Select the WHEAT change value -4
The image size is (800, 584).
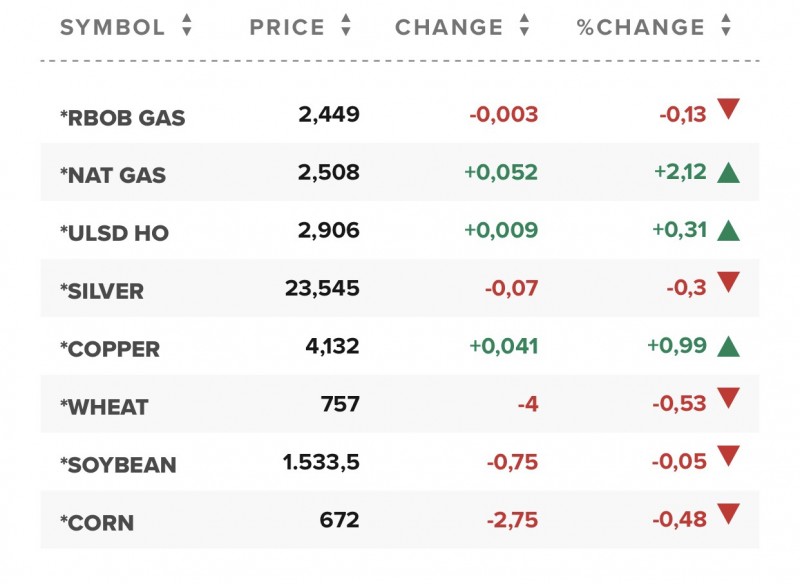(x=527, y=404)
